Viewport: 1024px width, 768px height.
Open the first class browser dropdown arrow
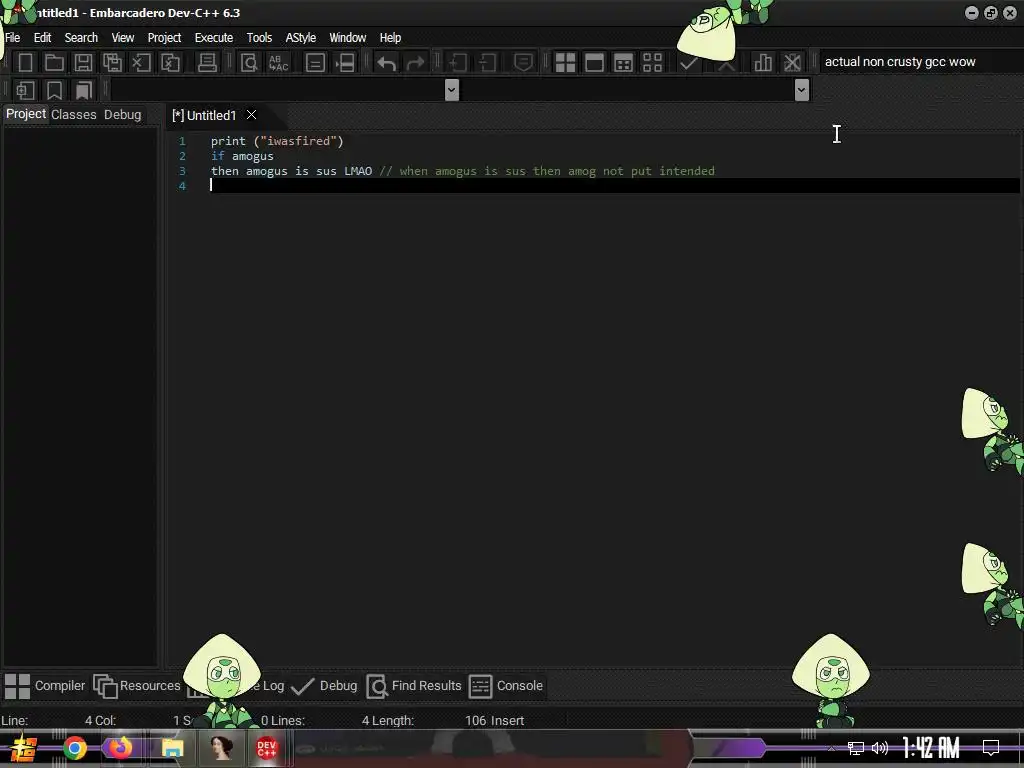pos(451,90)
